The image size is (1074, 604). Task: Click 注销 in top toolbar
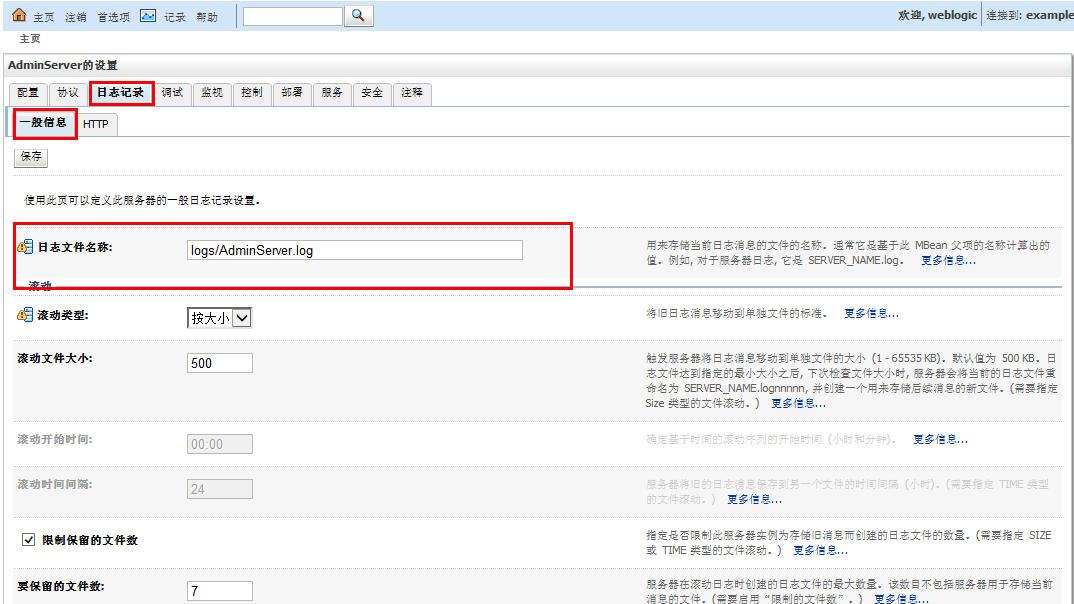pos(75,17)
